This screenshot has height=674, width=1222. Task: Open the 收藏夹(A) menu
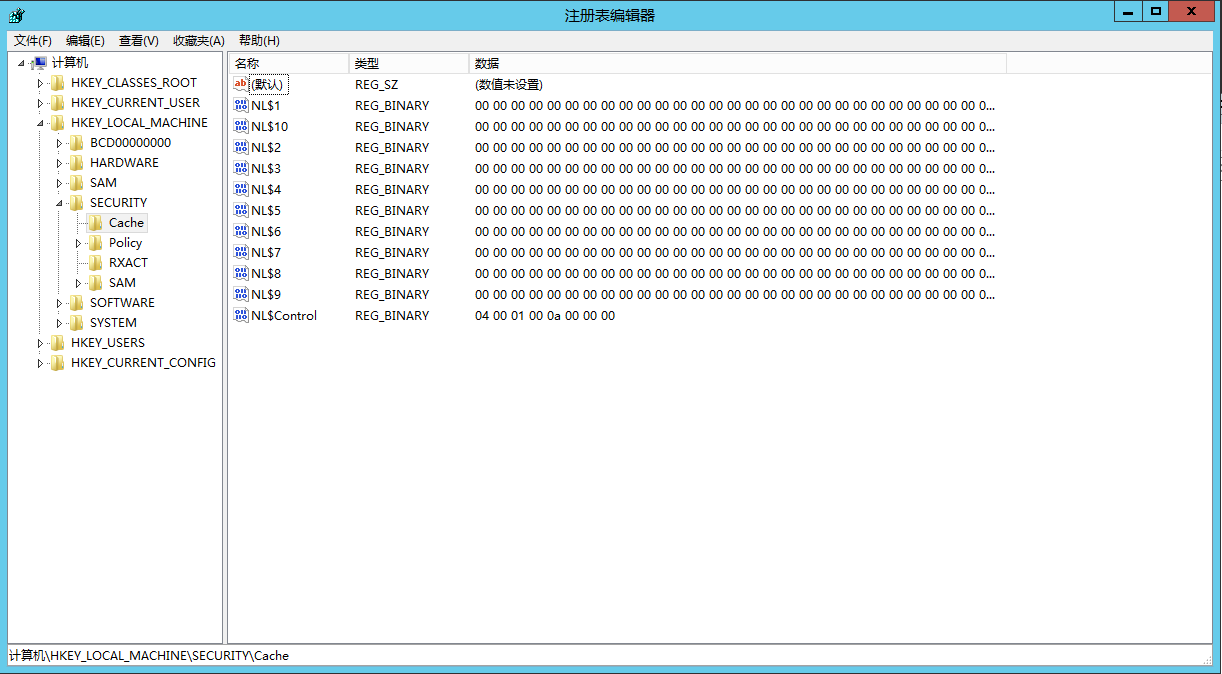pyautogui.click(x=197, y=40)
